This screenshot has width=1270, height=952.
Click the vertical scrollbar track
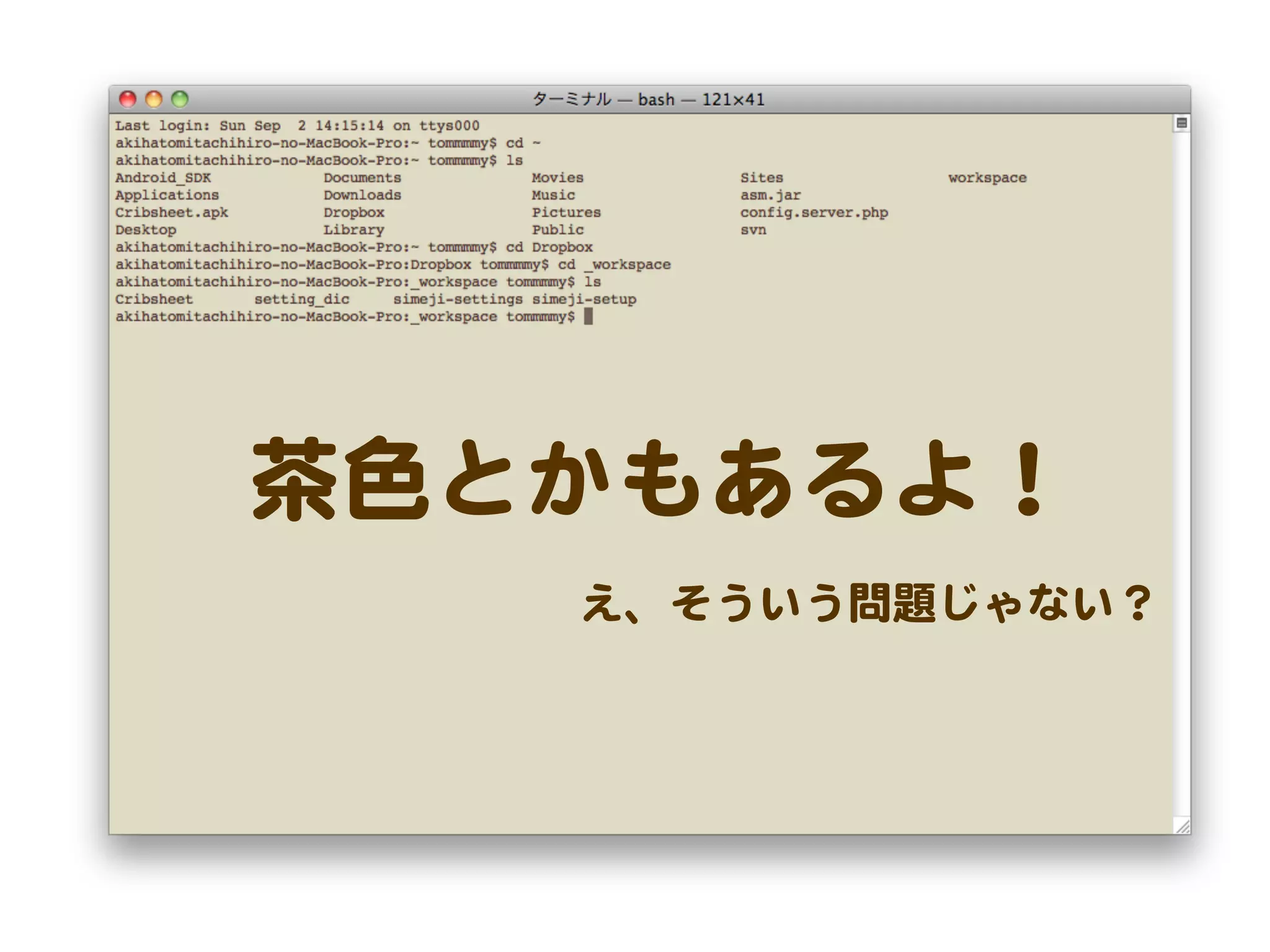point(1181,471)
